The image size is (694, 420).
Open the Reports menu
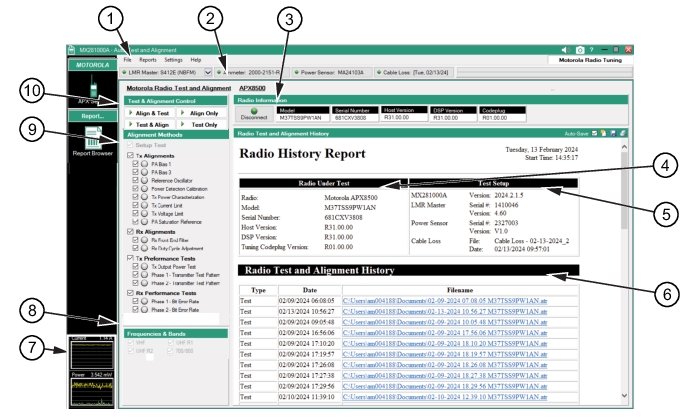click(x=148, y=60)
